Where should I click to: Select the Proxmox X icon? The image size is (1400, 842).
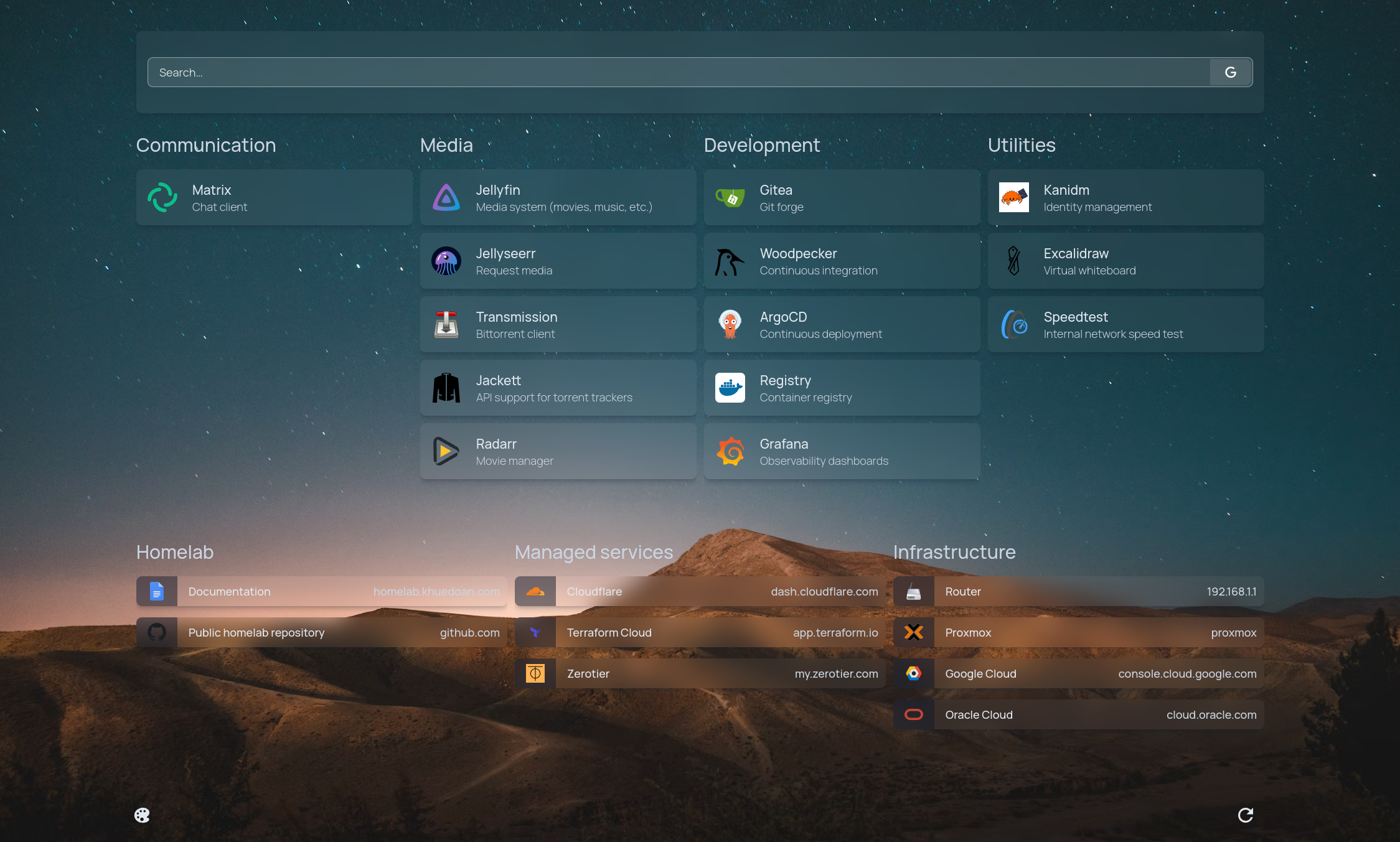tap(914, 632)
